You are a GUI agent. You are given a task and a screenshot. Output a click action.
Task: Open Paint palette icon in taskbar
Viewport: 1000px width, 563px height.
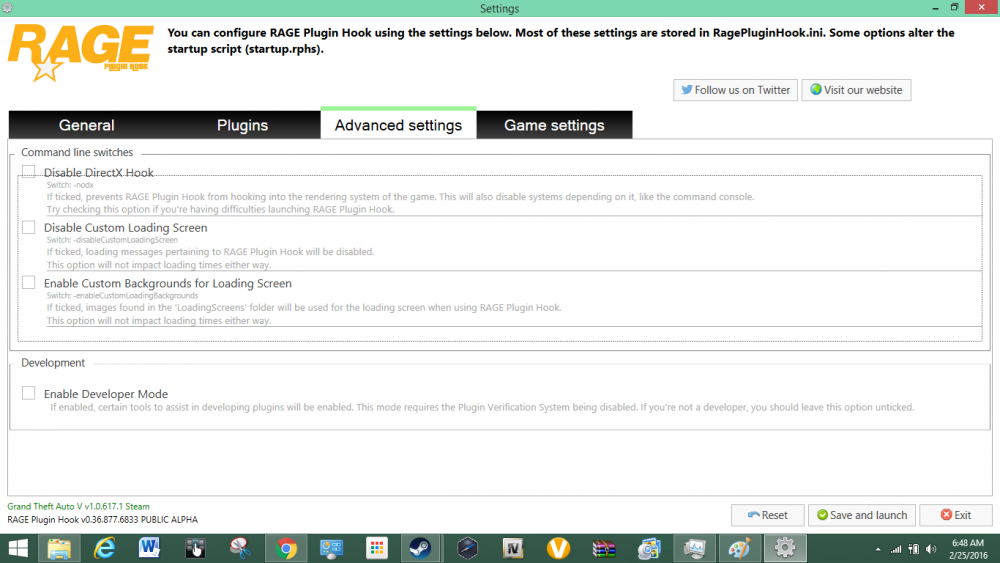coord(739,548)
